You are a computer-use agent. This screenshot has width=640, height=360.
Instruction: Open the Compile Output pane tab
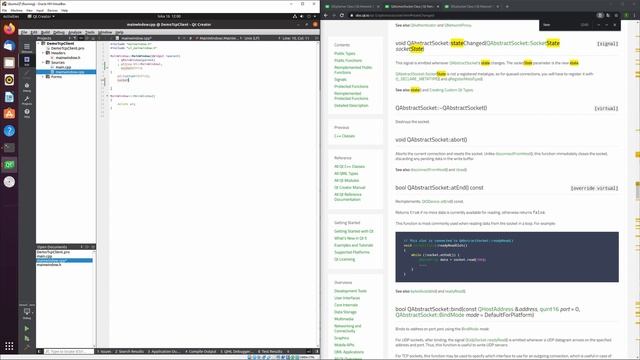[x=201, y=351]
